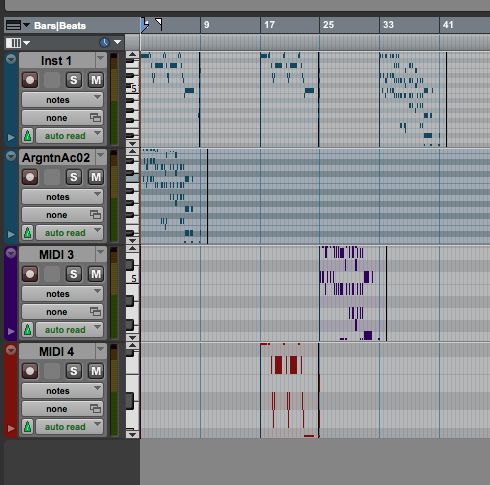Click Inst 1 track freeze/timebase icon
Viewport: 490px width, 485px height.
click(28, 136)
